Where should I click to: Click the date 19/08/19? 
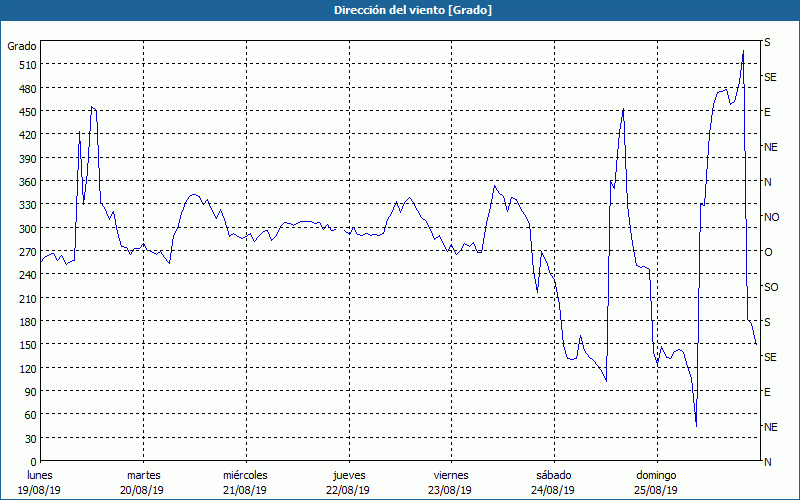coord(40,490)
